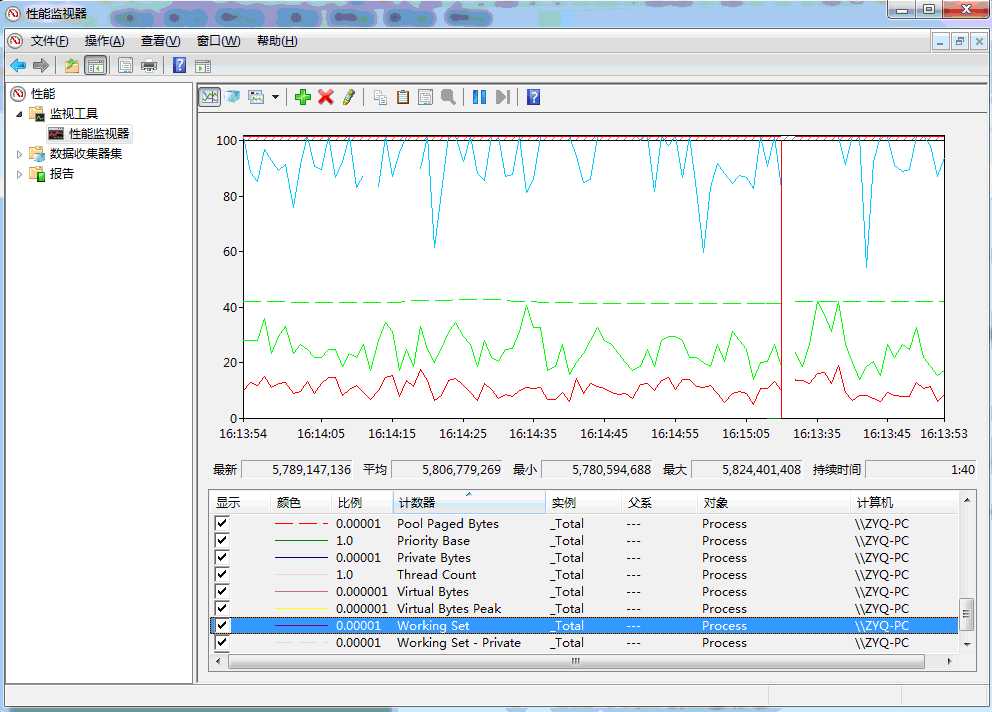Image resolution: width=992 pixels, height=712 pixels.
Task: Click the Print icon in the main toolbar
Action: tap(149, 65)
